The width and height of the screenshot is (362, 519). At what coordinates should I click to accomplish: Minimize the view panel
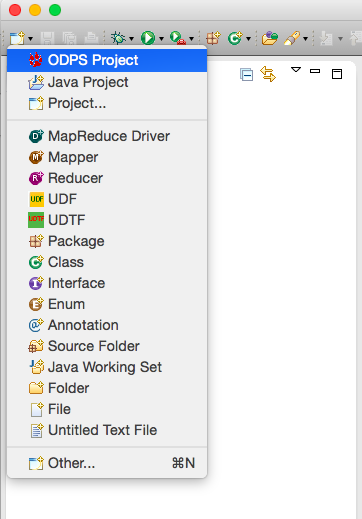click(x=315, y=71)
